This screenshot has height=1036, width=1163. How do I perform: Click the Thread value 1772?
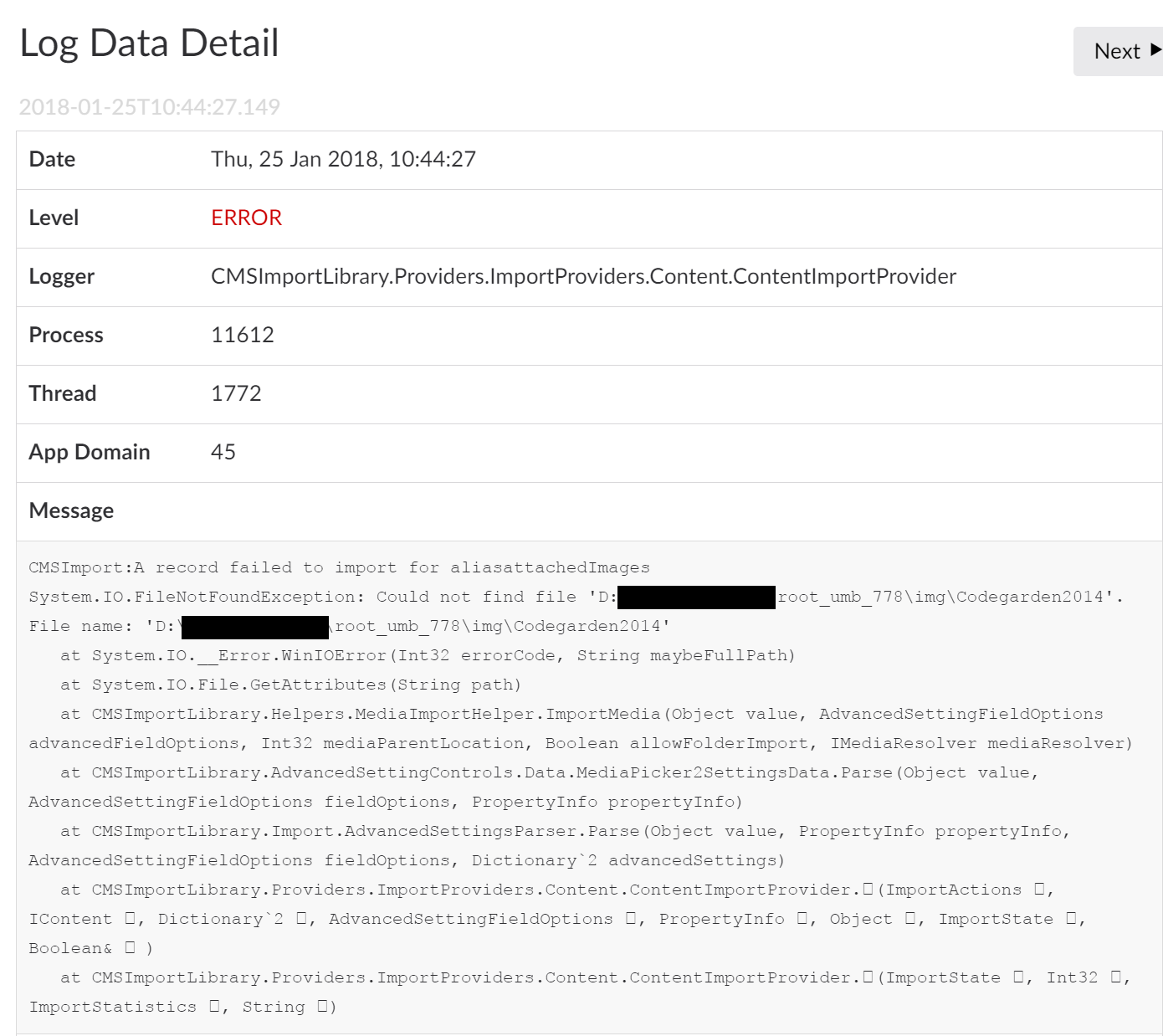pyautogui.click(x=236, y=394)
